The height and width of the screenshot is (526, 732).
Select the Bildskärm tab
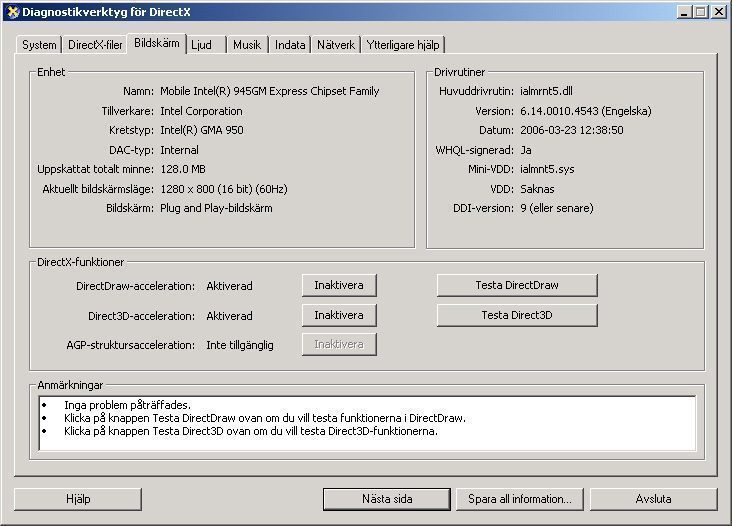157,43
